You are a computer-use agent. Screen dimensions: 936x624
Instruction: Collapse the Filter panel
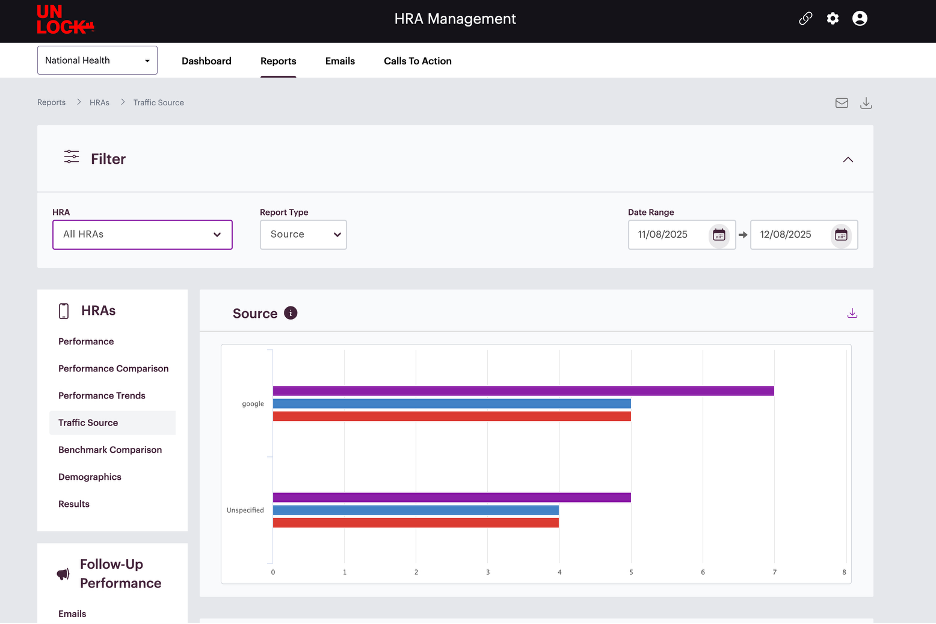848,159
